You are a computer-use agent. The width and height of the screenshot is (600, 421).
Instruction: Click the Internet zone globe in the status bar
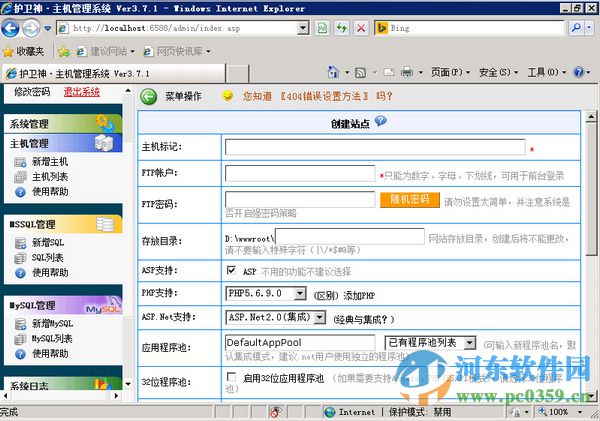[330, 412]
